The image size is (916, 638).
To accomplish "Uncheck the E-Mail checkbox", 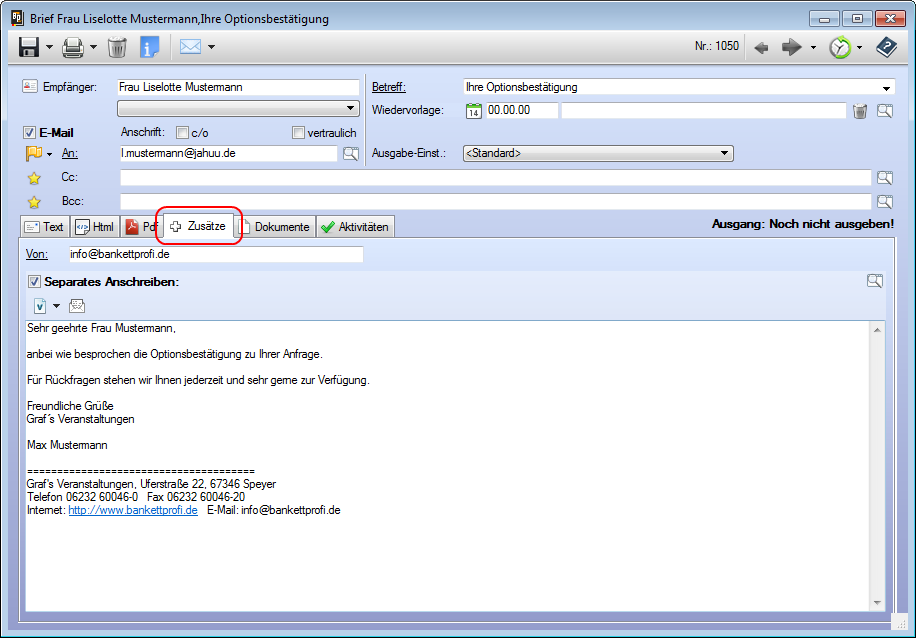I will (x=29, y=133).
